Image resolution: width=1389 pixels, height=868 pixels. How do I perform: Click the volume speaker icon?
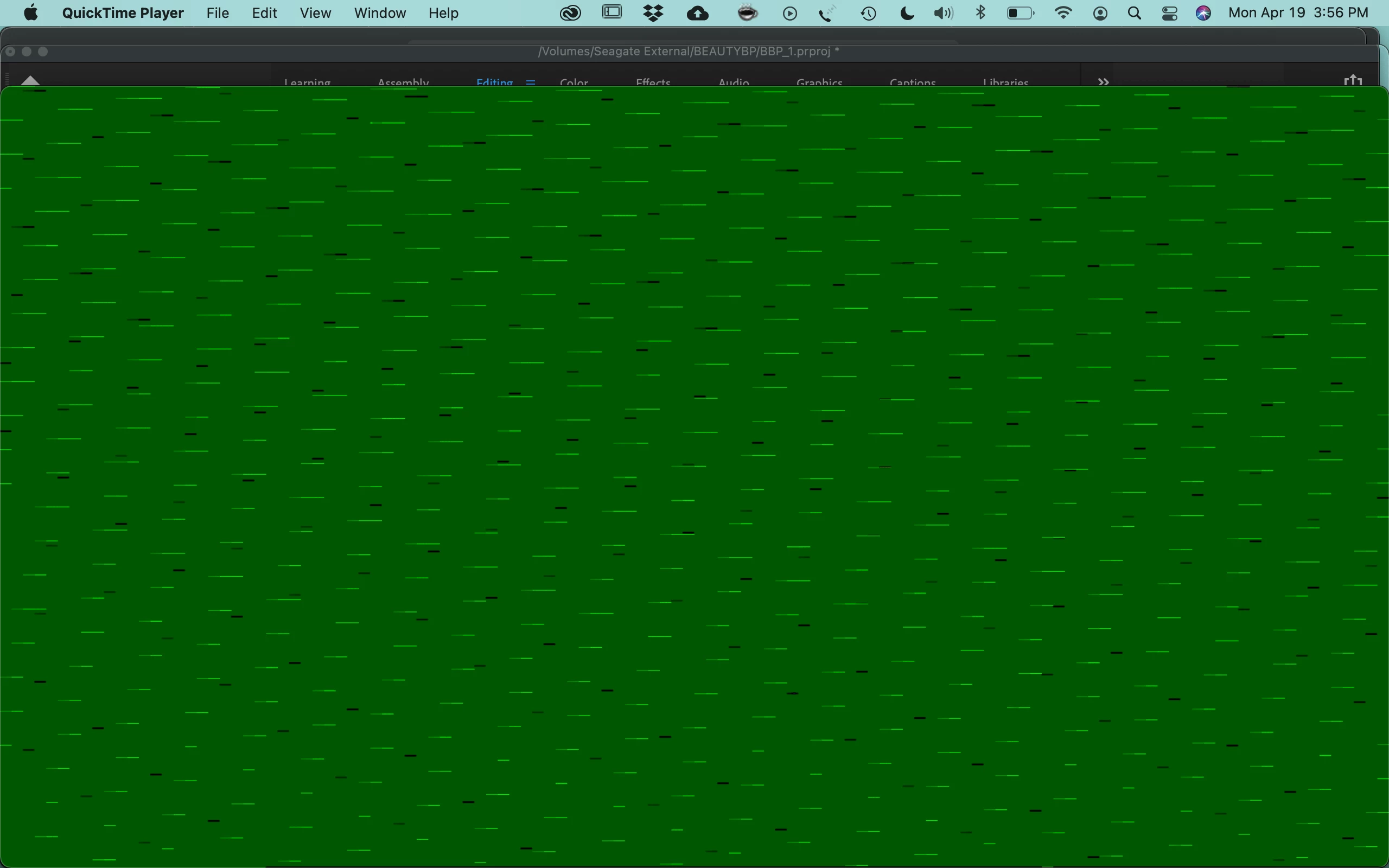pos(943,13)
